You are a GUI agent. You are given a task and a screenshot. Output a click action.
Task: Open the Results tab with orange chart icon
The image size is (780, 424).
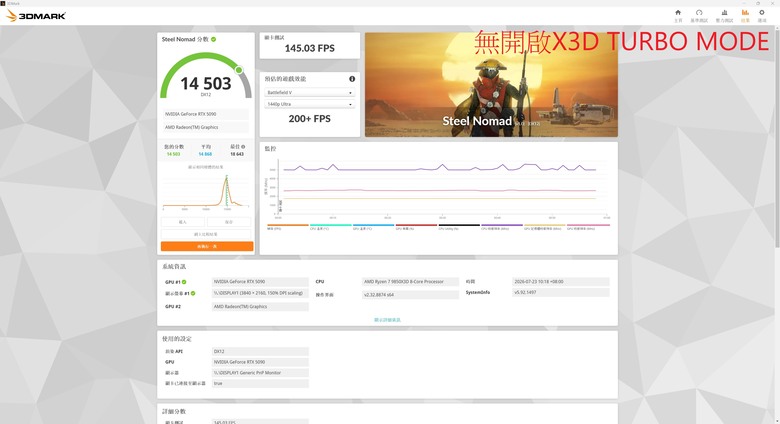745,15
